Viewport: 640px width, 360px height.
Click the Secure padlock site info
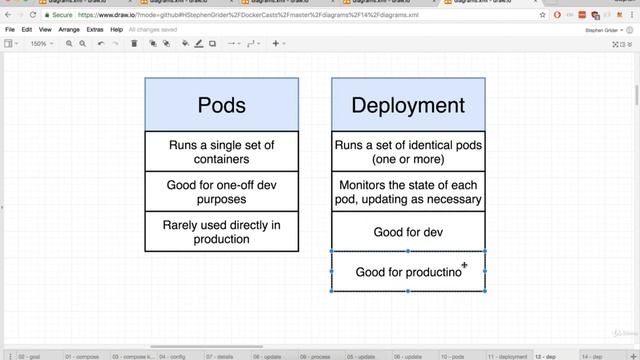click(x=58, y=15)
